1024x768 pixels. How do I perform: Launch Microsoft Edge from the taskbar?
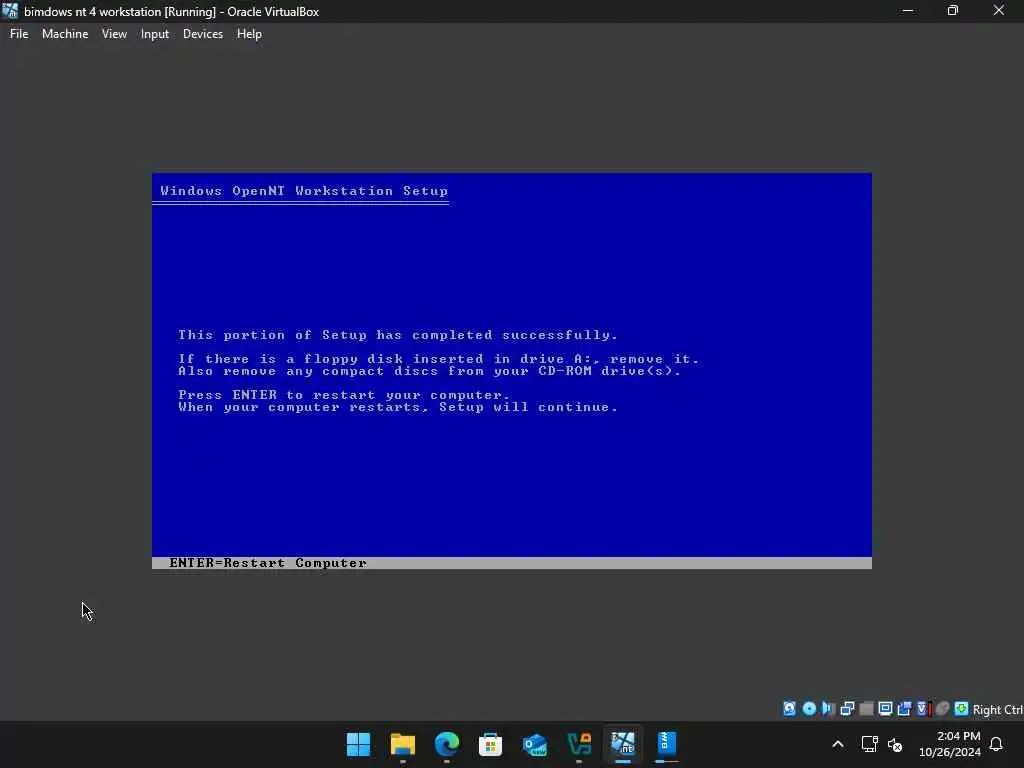(447, 744)
